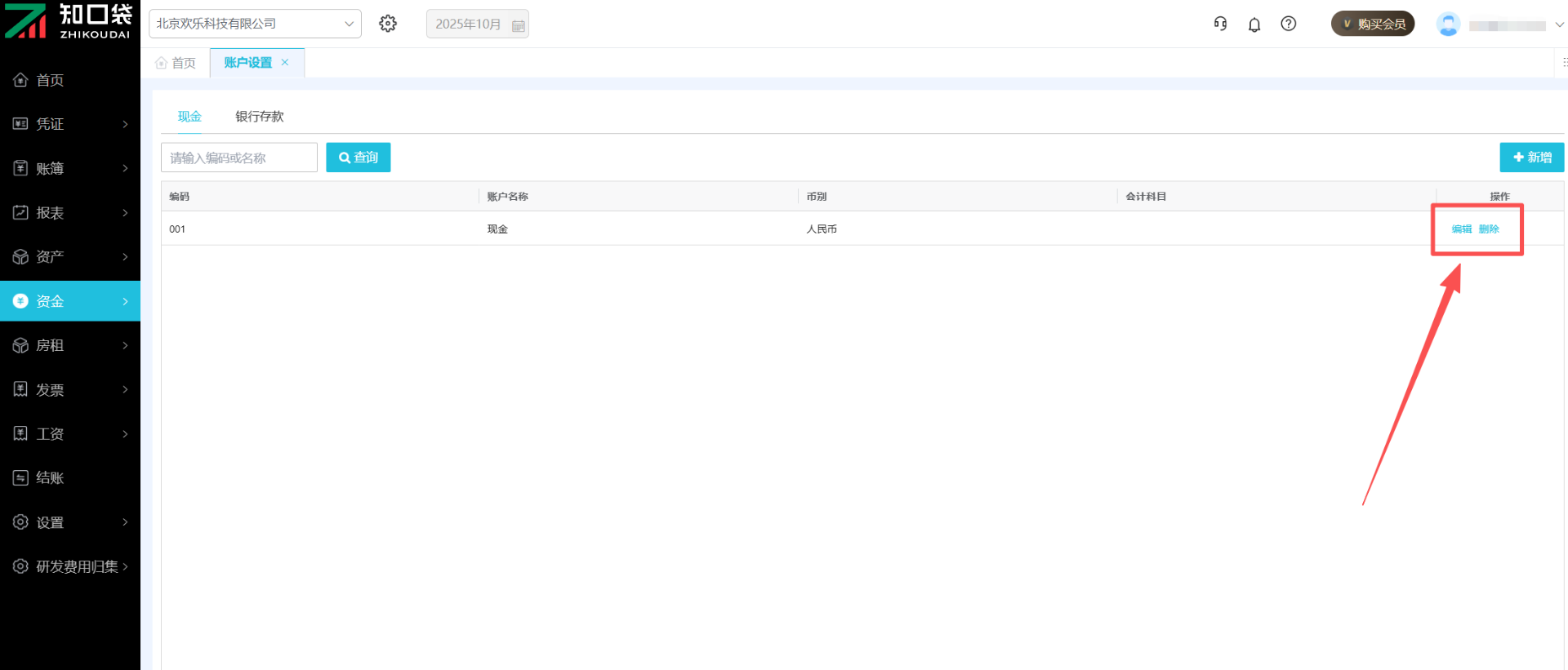Click 删除 link for account 001
Screen dimensions: 1568x670
[x=1489, y=229]
